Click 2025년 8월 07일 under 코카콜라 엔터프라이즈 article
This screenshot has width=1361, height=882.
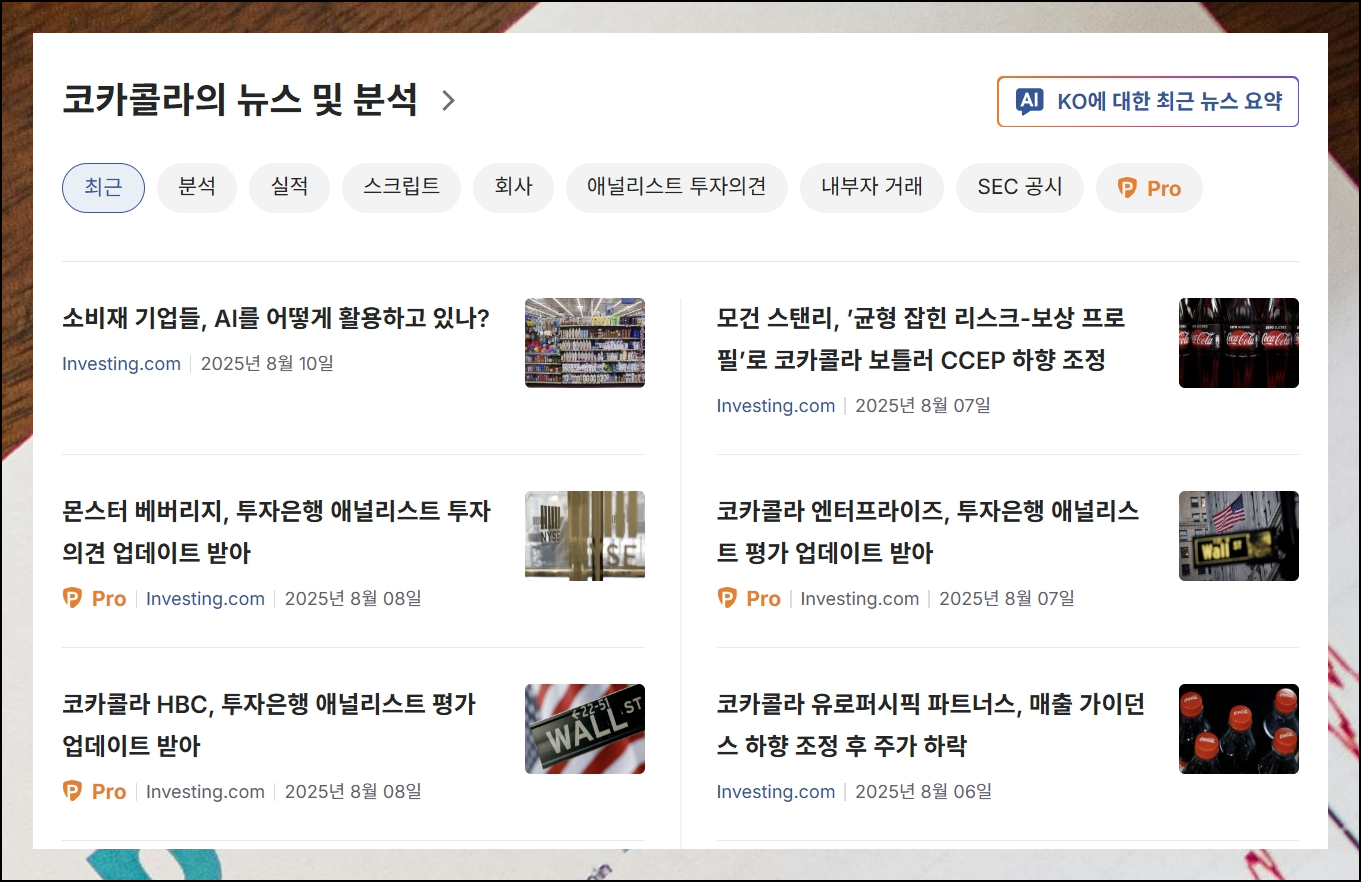(1007, 599)
